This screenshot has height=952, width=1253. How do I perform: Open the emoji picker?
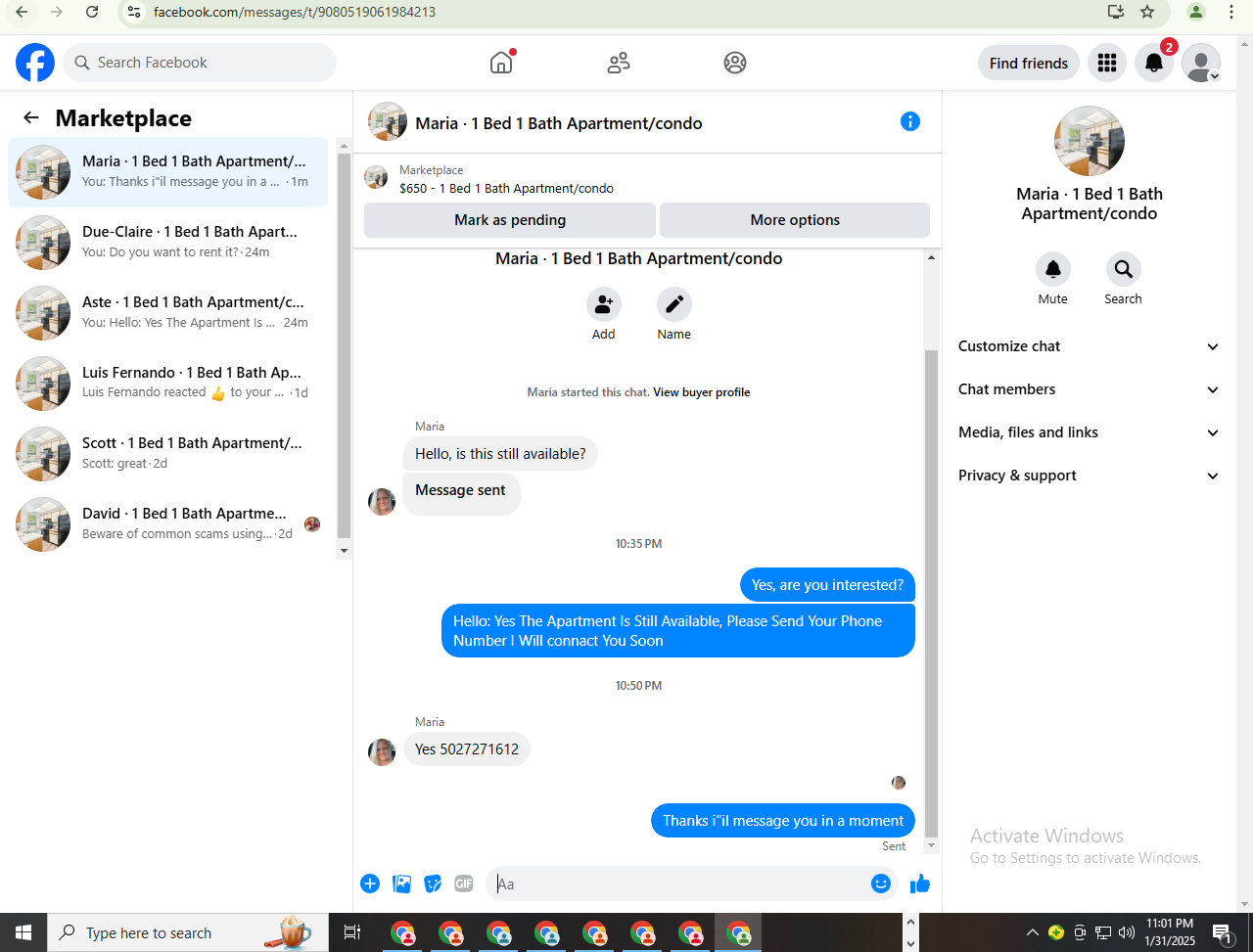click(x=881, y=884)
